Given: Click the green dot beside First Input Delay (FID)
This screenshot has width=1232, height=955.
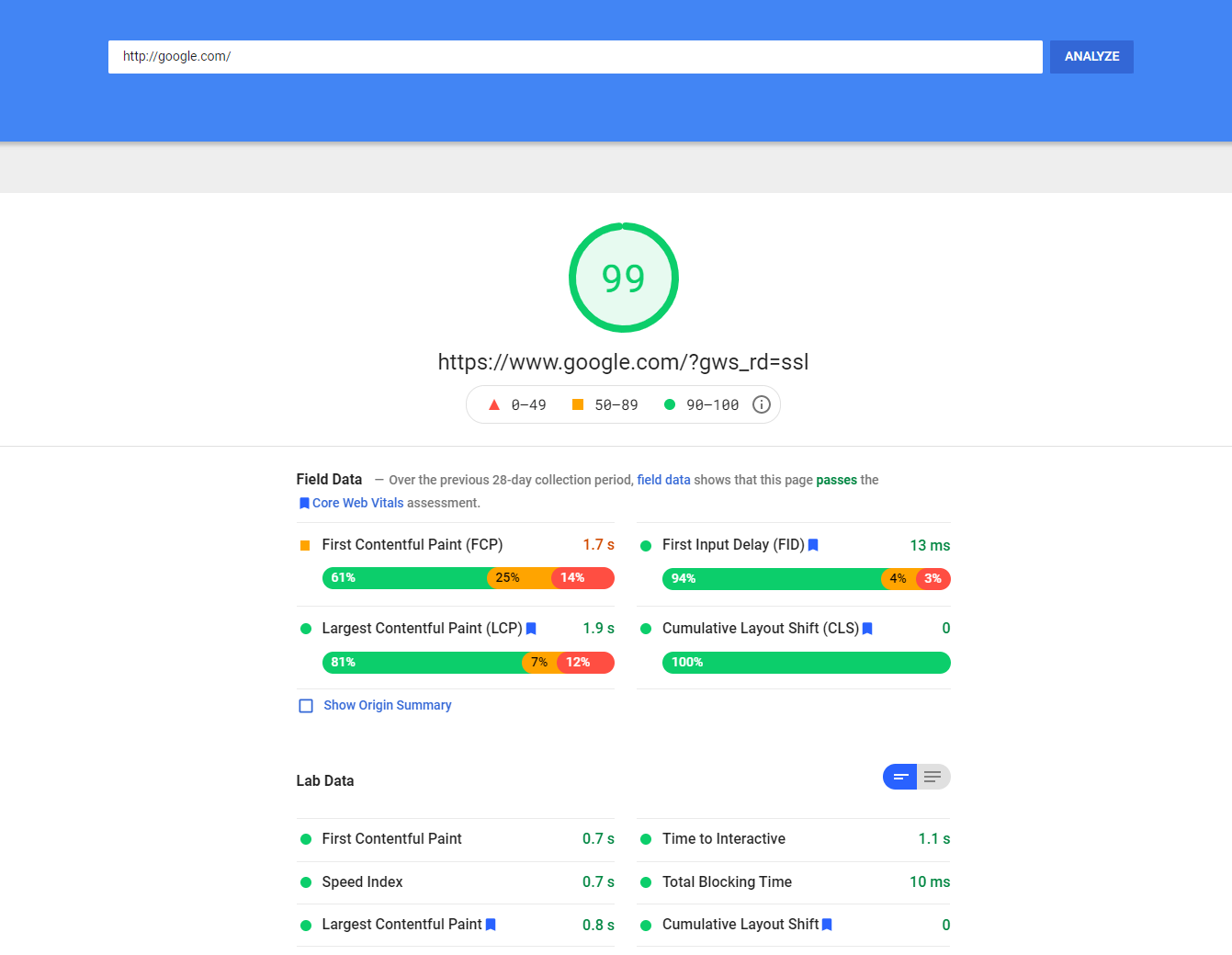Looking at the screenshot, I should coord(646,546).
